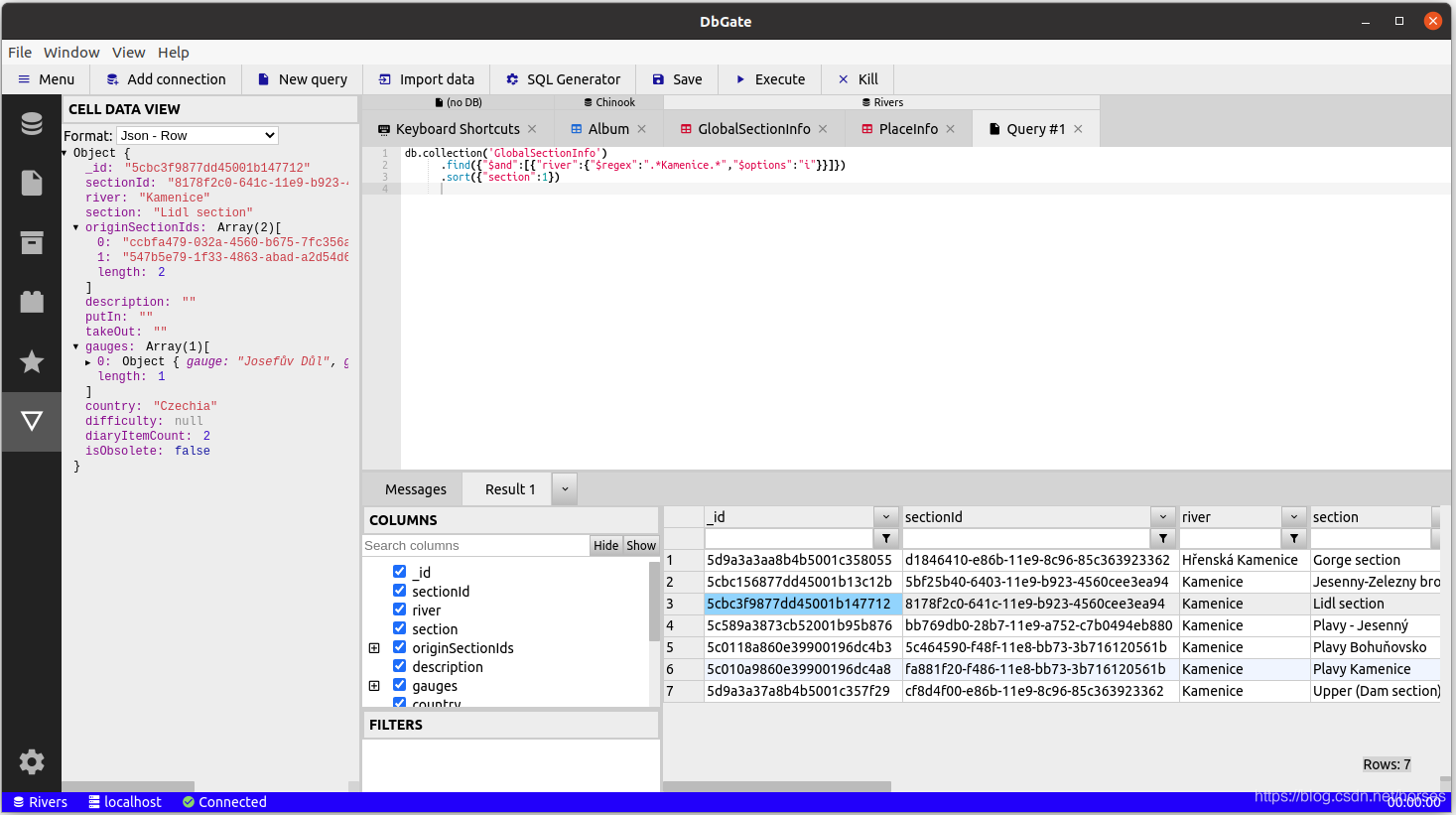This screenshot has width=1456, height=815.
Task: Open the database connections sidebar panel
Action: pos(31,123)
